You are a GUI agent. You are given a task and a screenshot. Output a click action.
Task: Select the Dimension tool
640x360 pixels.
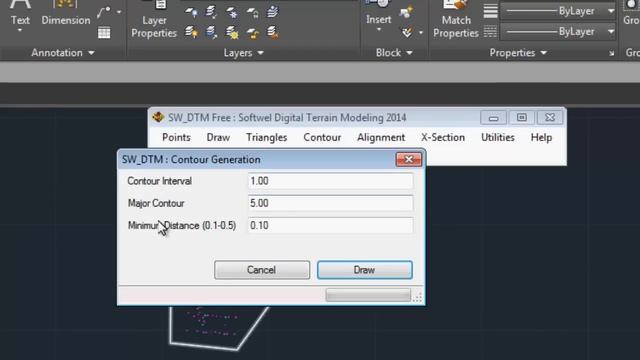(x=66, y=12)
